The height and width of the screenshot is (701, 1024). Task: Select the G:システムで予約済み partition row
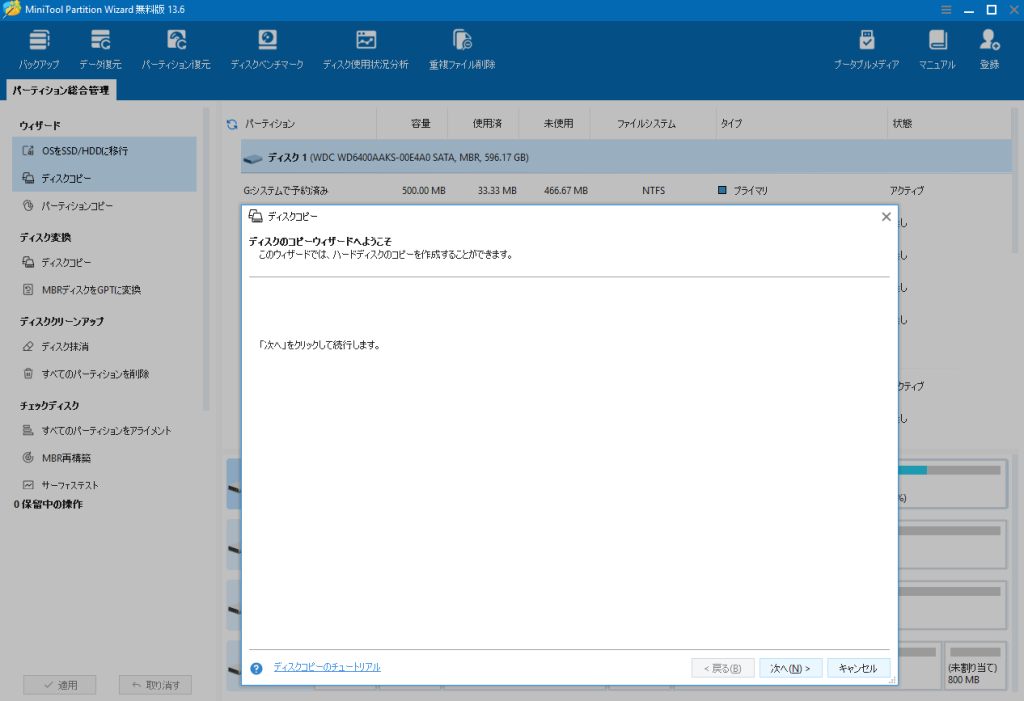[626, 191]
